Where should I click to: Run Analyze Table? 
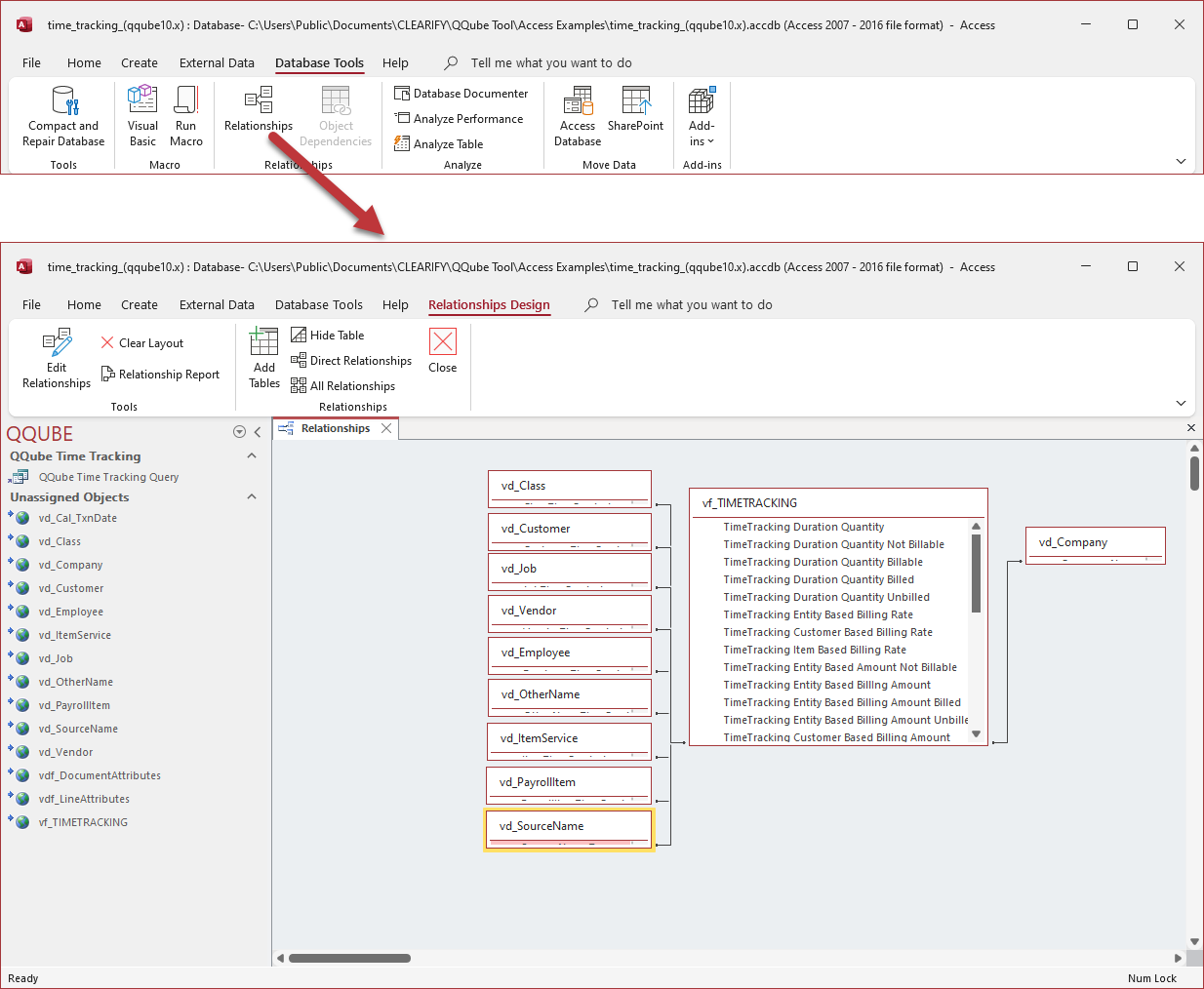pos(439,144)
